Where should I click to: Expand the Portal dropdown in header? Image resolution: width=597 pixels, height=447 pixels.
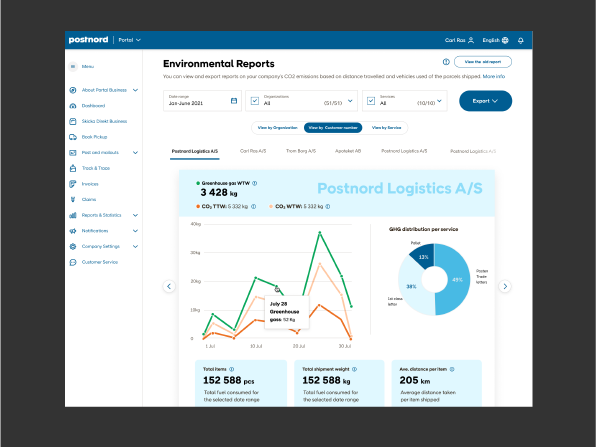click(x=129, y=40)
